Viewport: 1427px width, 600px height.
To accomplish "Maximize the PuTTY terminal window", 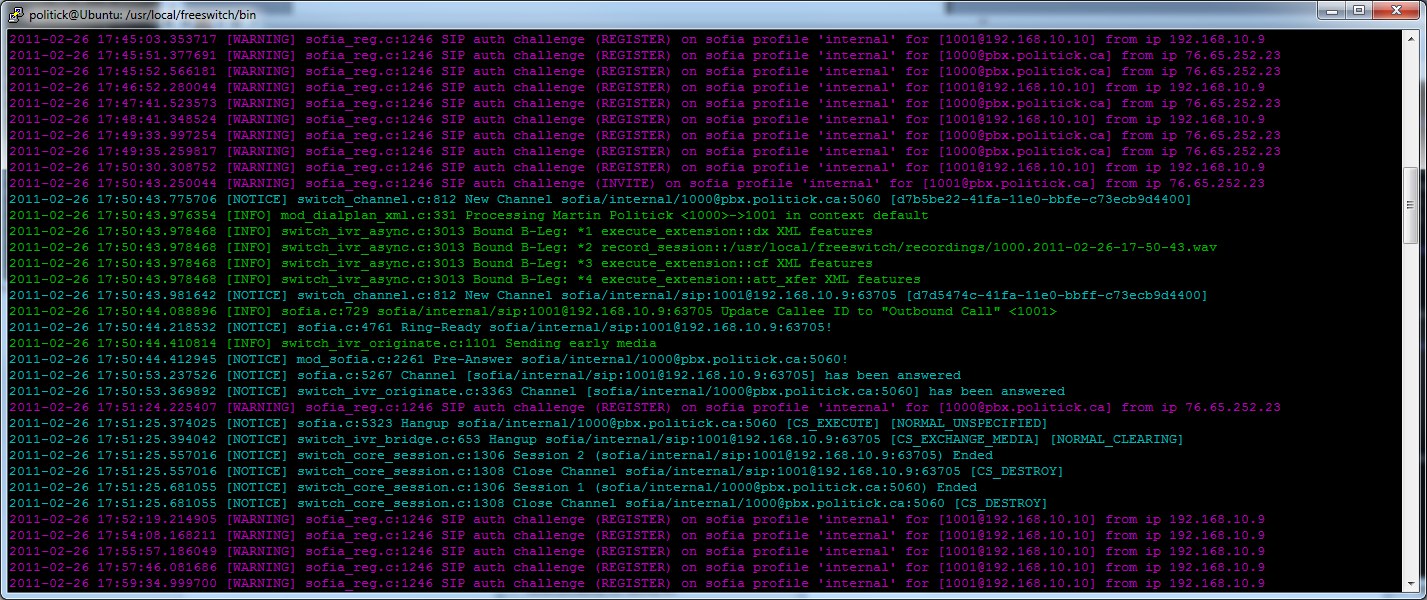I will point(1361,10).
